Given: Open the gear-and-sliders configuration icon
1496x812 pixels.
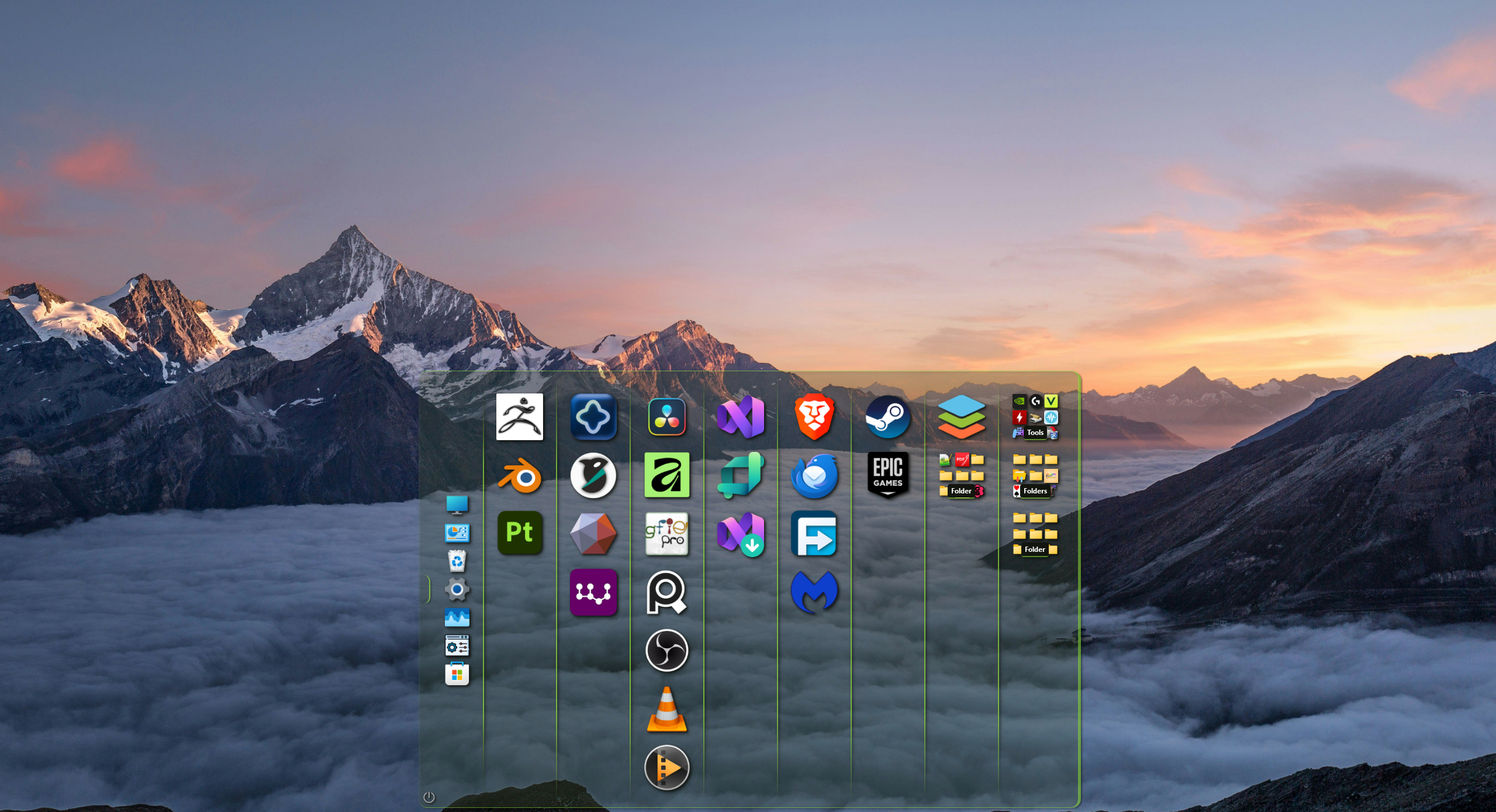Looking at the screenshot, I should point(457,645).
